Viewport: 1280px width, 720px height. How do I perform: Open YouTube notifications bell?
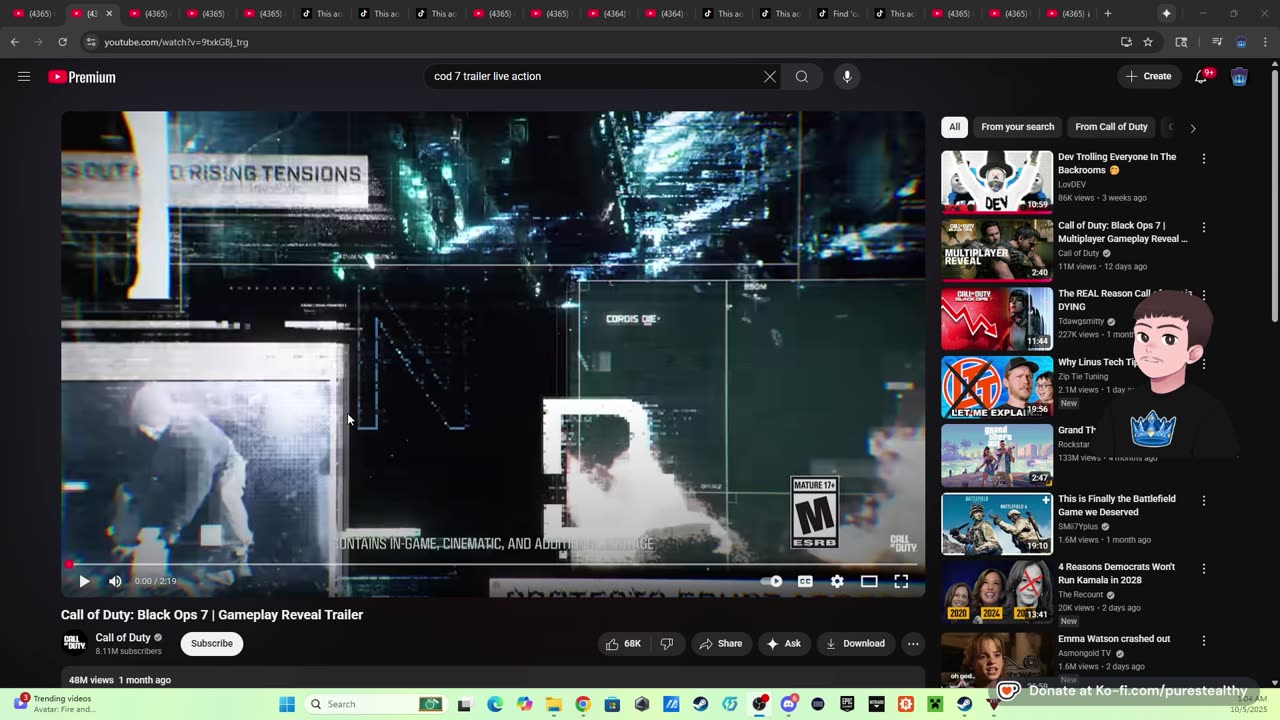point(1201,77)
